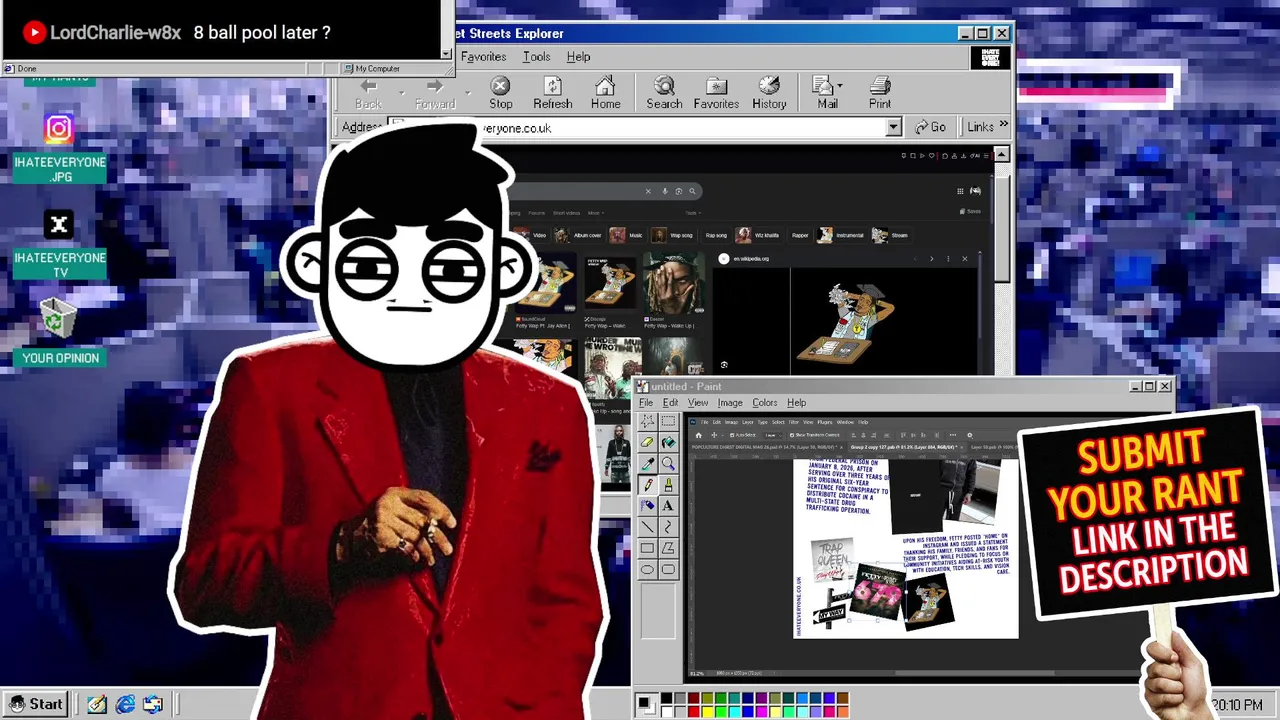The width and height of the screenshot is (1280, 720).
Task: Open the Tools menu in Explorer
Action: [x=536, y=57]
